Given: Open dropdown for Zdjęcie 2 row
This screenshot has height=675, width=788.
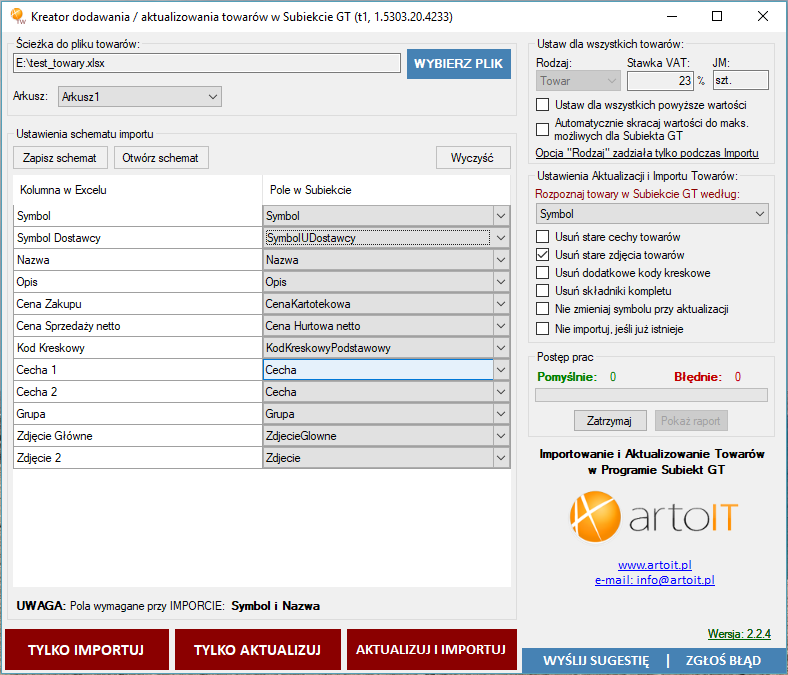Looking at the screenshot, I should tap(501, 458).
